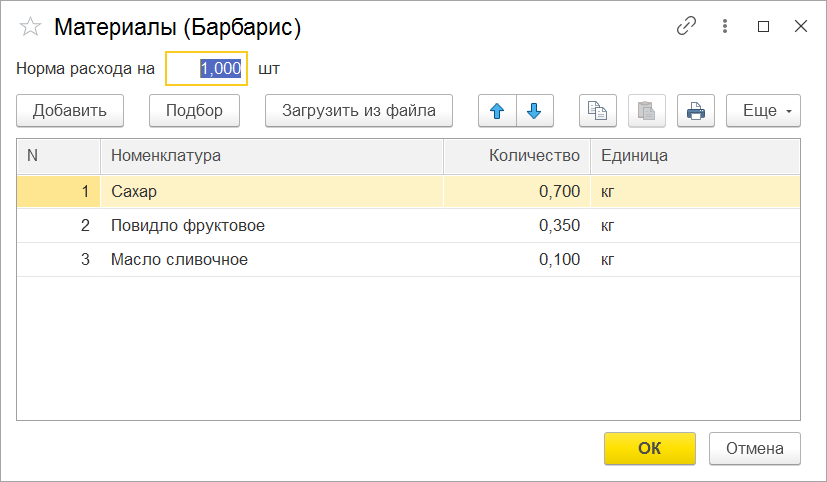Open the vertical dots window menu
This screenshot has width=827, height=482.
725,27
